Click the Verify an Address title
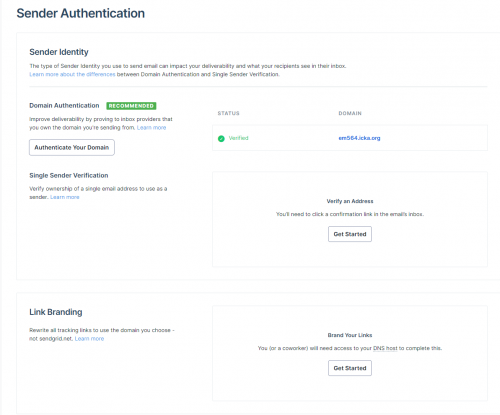Image resolution: width=500 pixels, height=415 pixels. [350, 201]
